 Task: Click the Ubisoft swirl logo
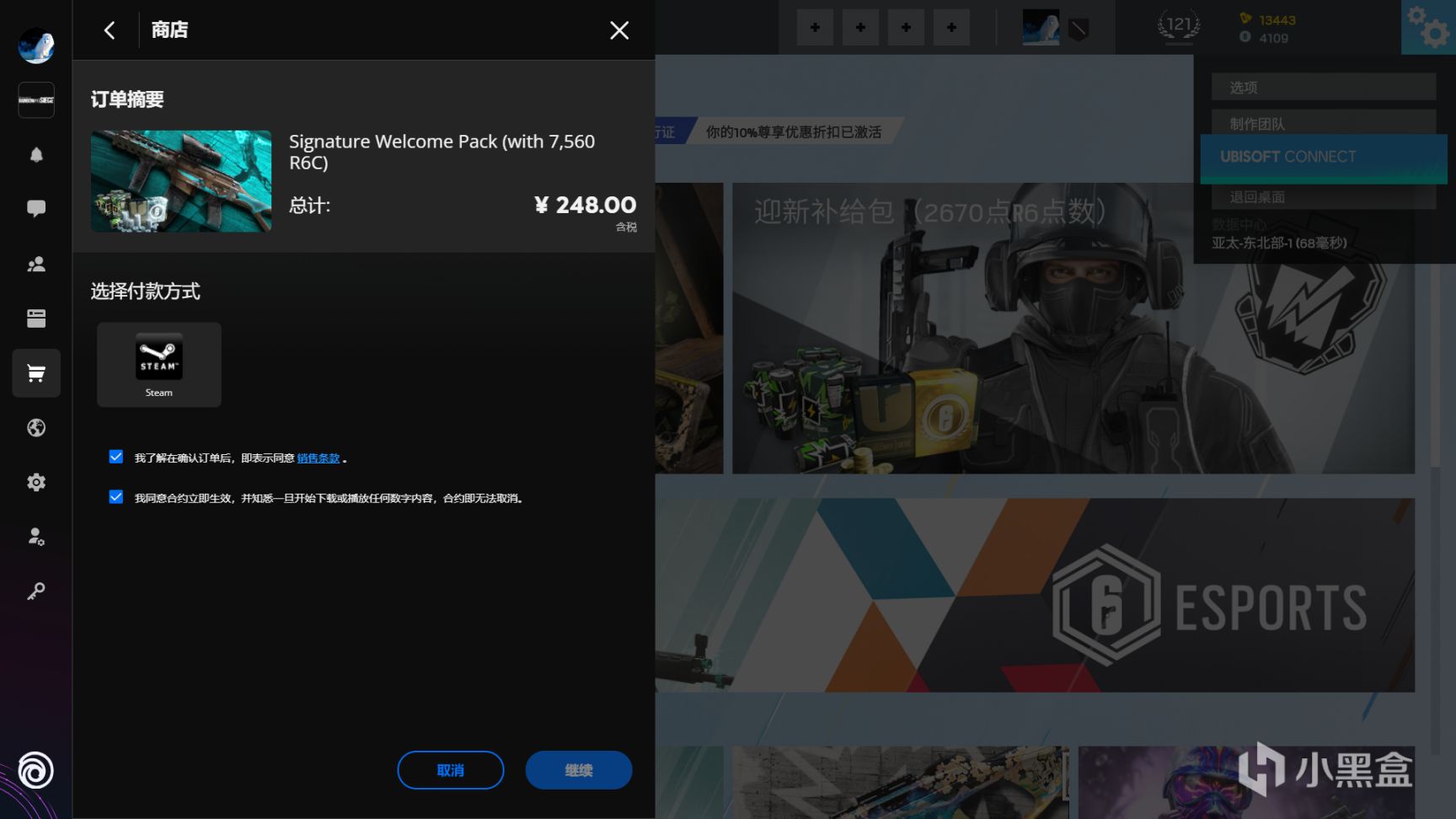click(35, 771)
